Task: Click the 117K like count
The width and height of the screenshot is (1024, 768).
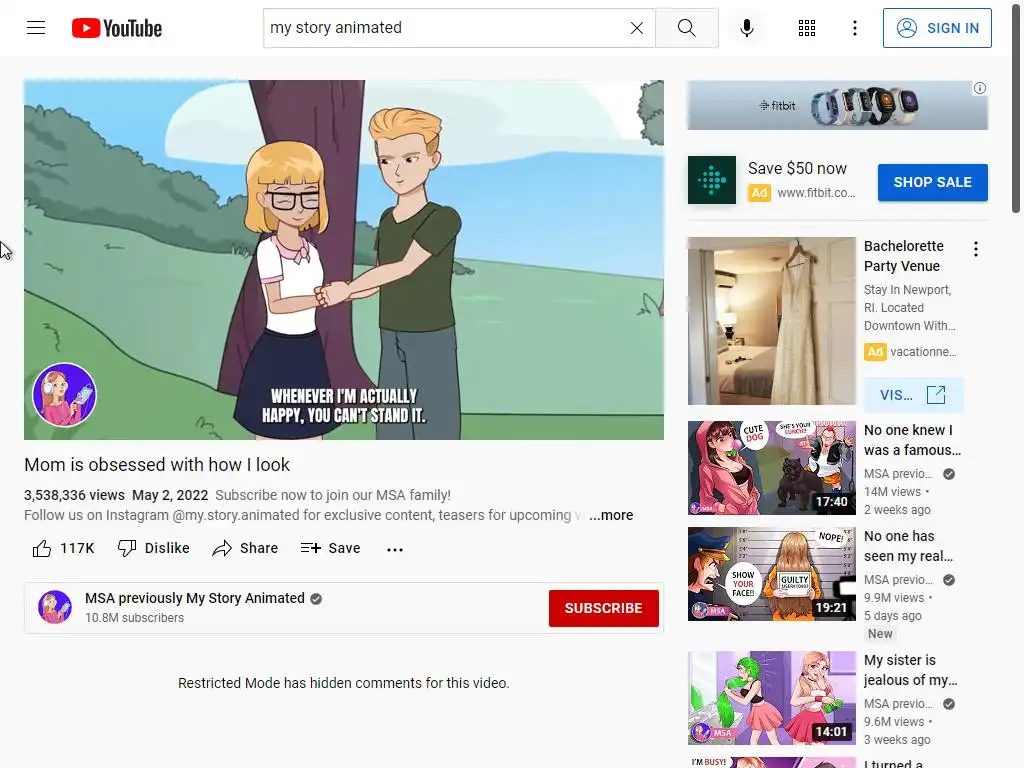Action: click(x=78, y=549)
